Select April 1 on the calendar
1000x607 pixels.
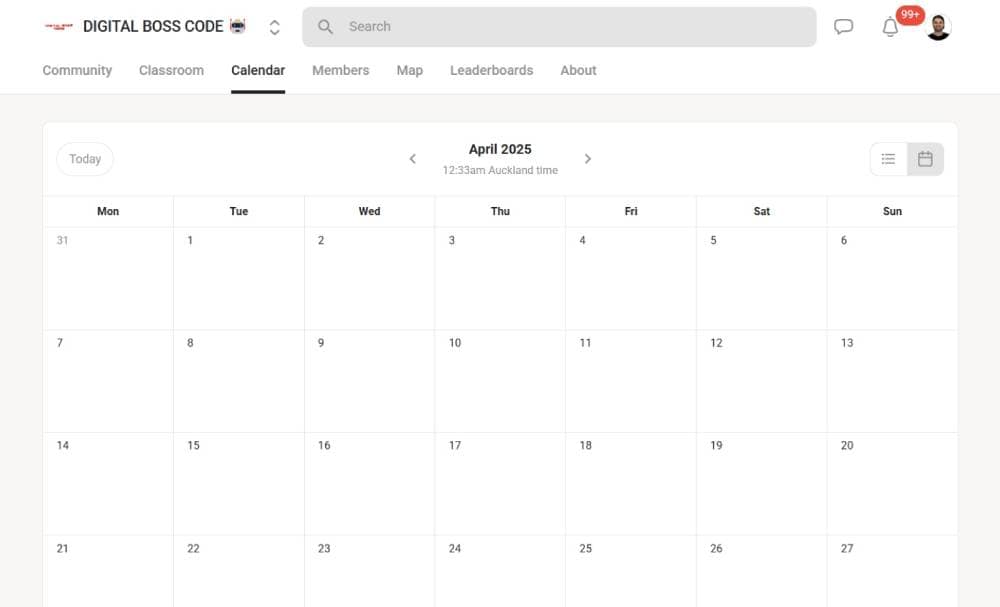pyautogui.click(x=239, y=279)
